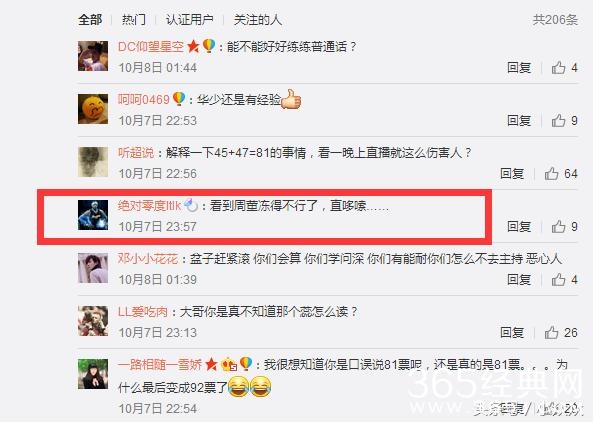This screenshot has width=593, height=422.
Task: Click the red star badge beside 一路相随一雪娇
Action: click(211, 365)
